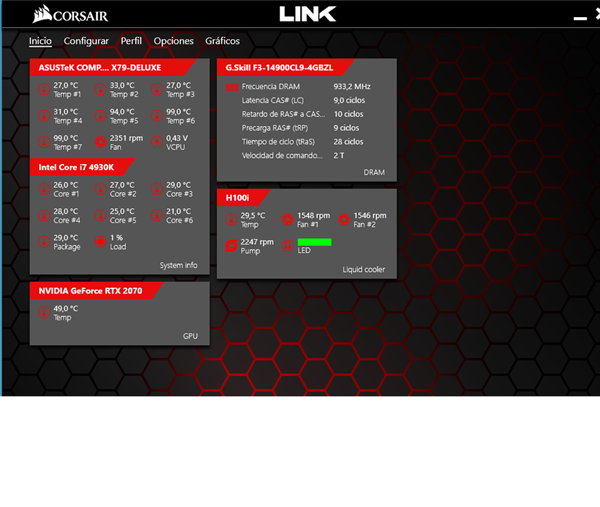Click the 2247 rpm Pump reading

pos(257,242)
